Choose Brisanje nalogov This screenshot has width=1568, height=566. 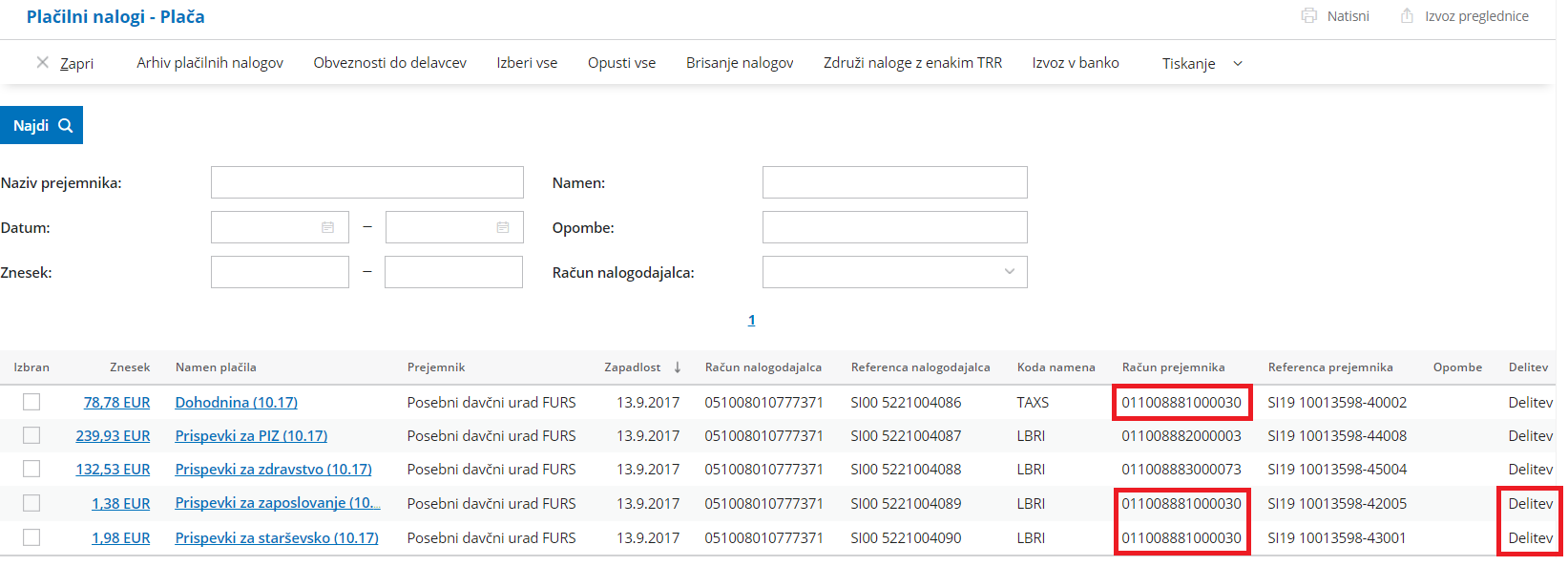point(740,62)
